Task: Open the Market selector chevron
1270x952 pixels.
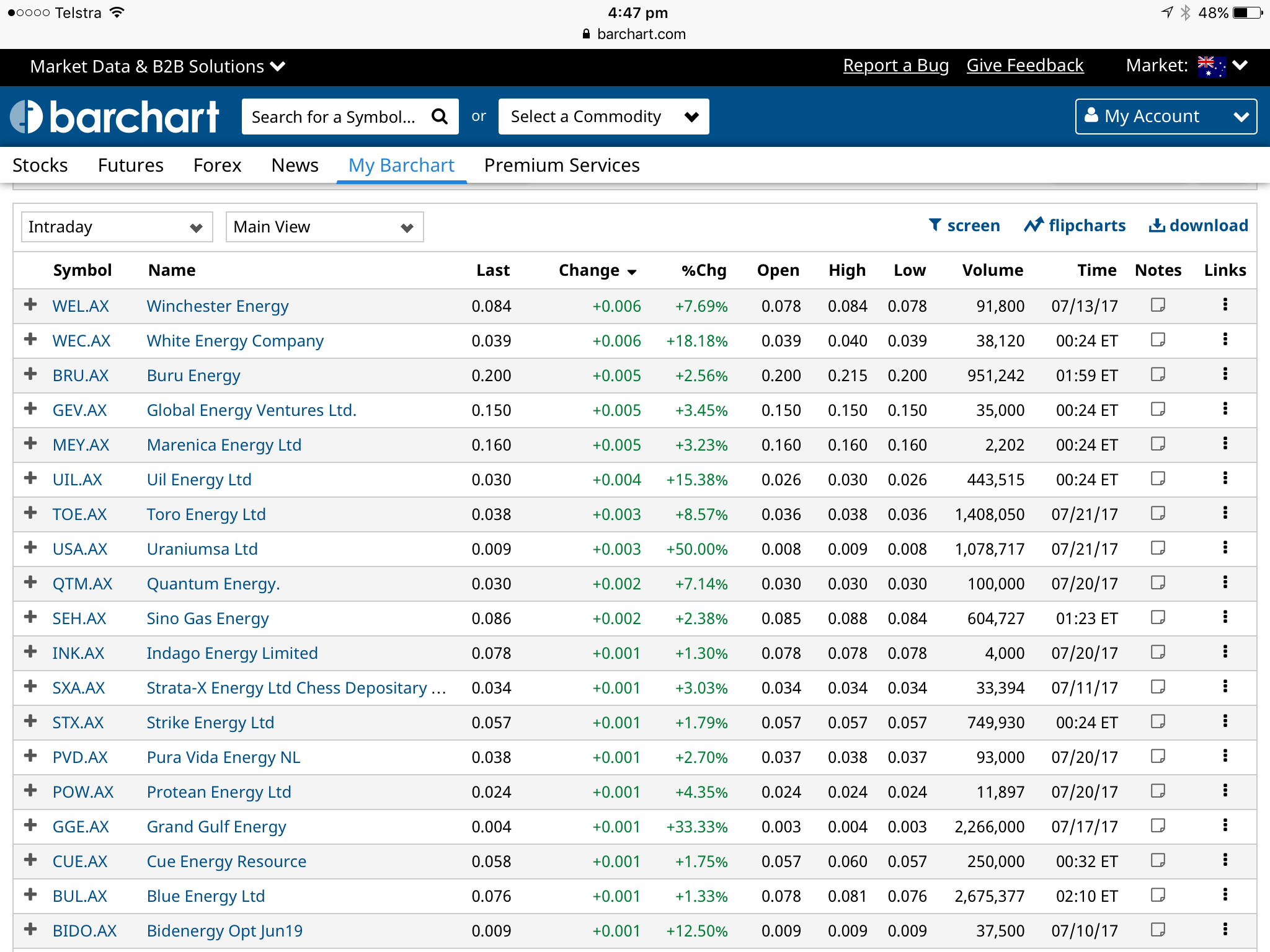Action: click(x=1240, y=66)
